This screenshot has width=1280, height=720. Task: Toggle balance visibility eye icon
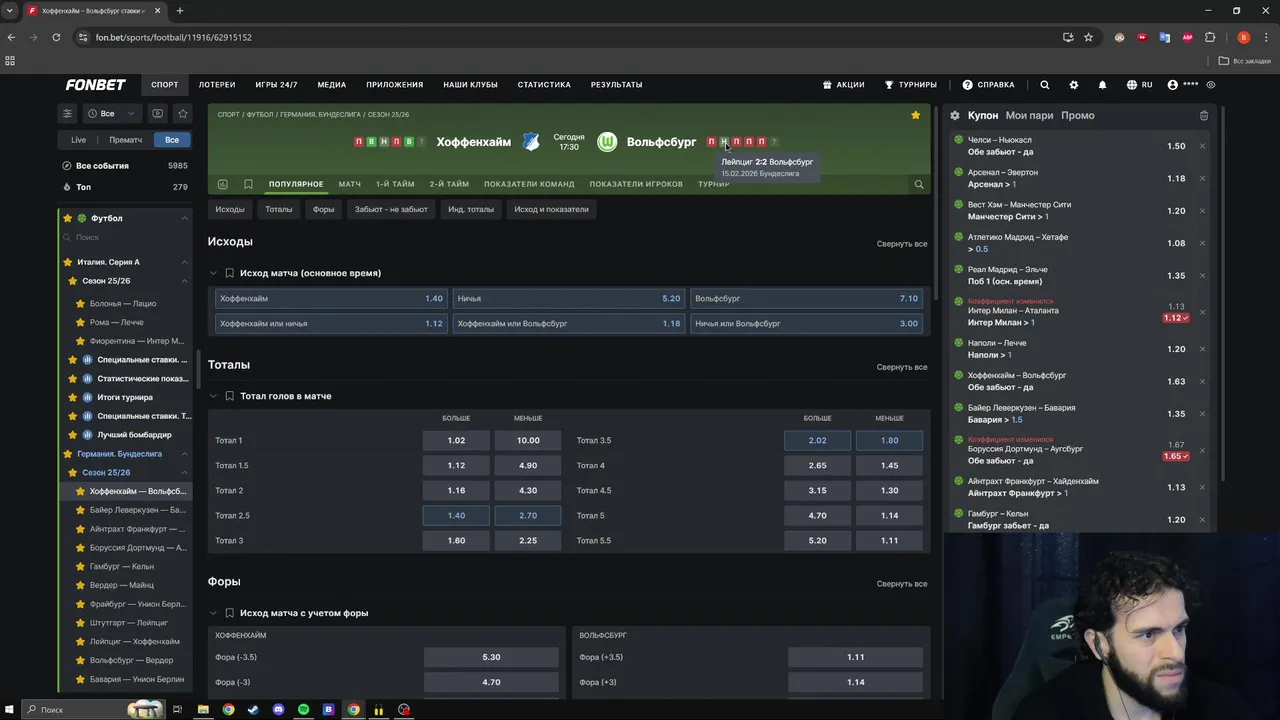[1211, 85]
